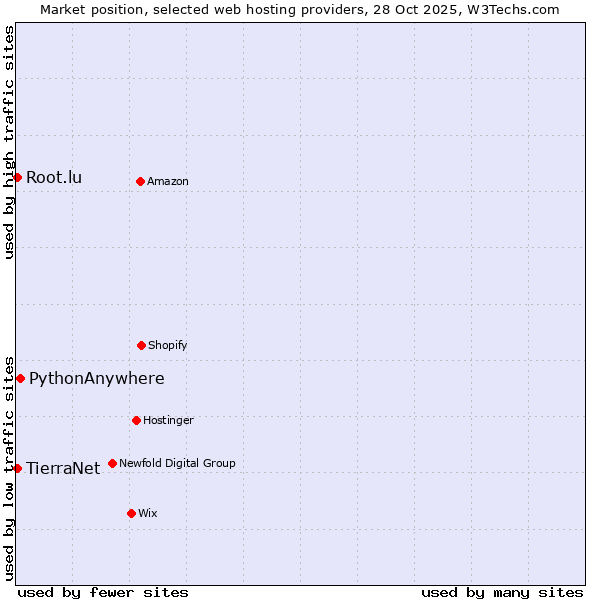Click the TierraNet text label

point(63,469)
